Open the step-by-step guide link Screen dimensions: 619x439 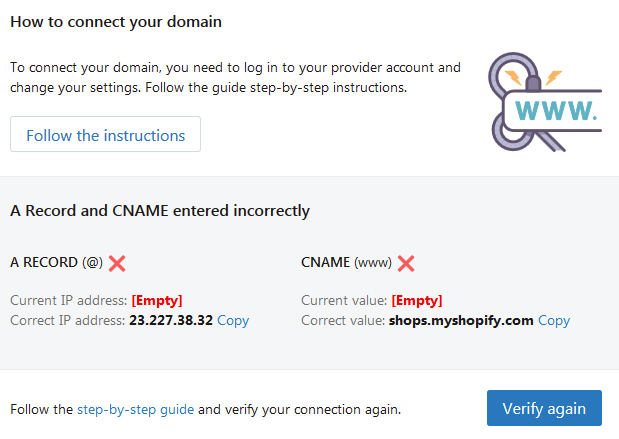[x=135, y=409]
